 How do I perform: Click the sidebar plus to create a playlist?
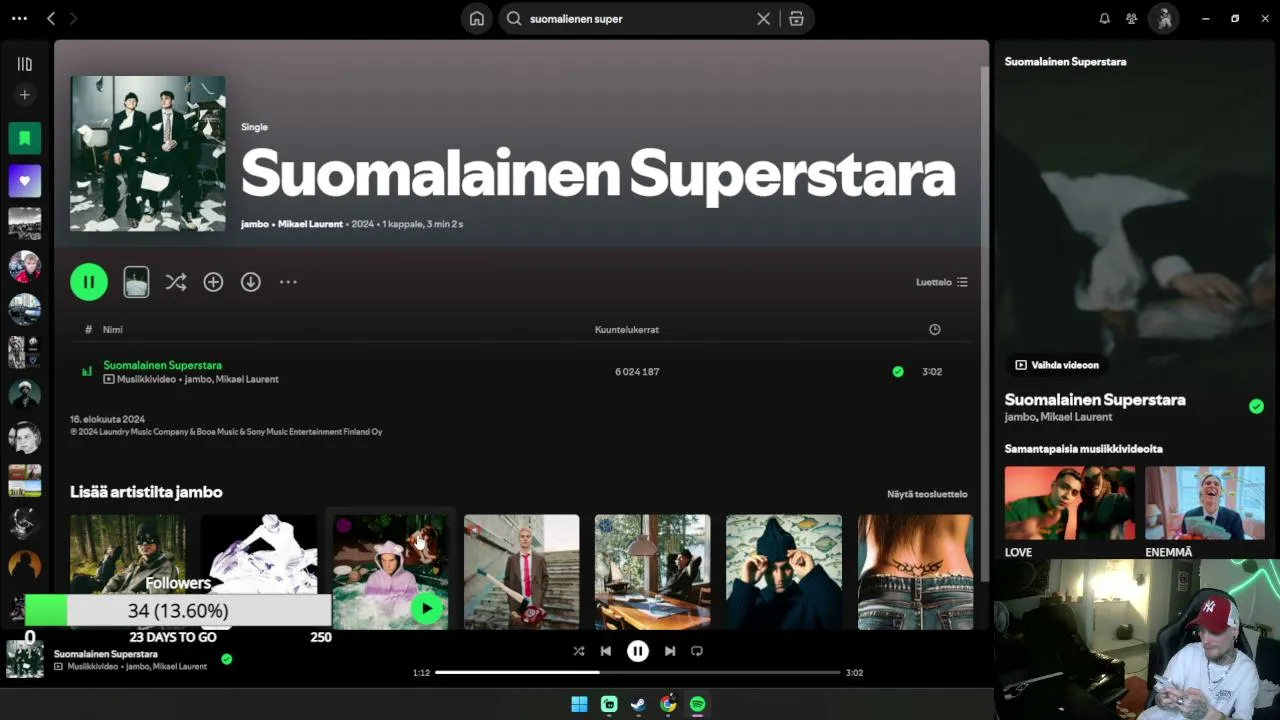(x=25, y=95)
